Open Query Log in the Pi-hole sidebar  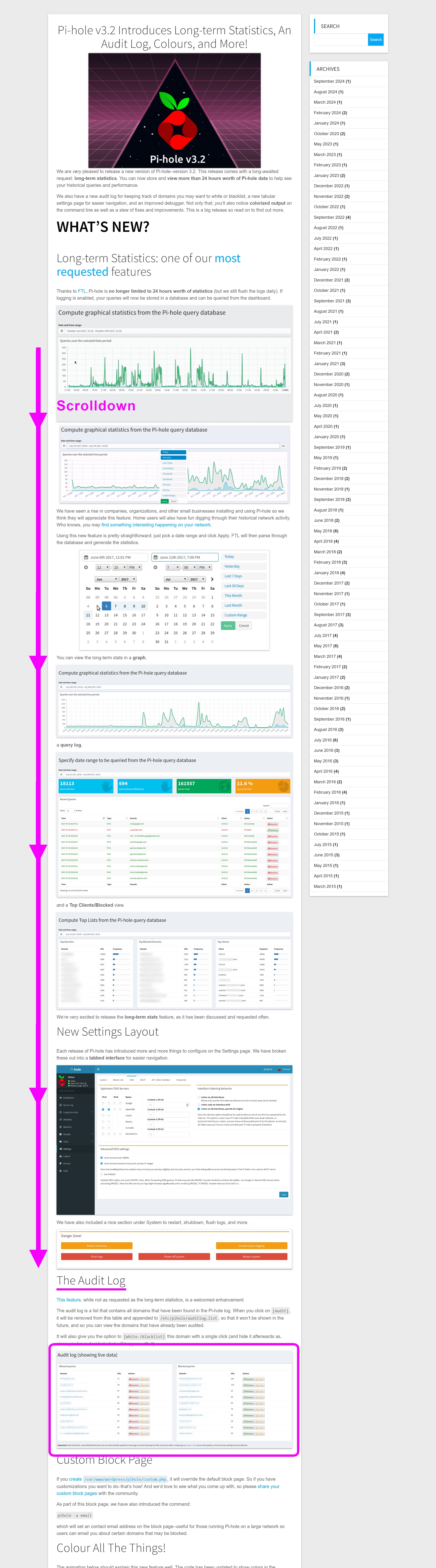click(68, 1105)
